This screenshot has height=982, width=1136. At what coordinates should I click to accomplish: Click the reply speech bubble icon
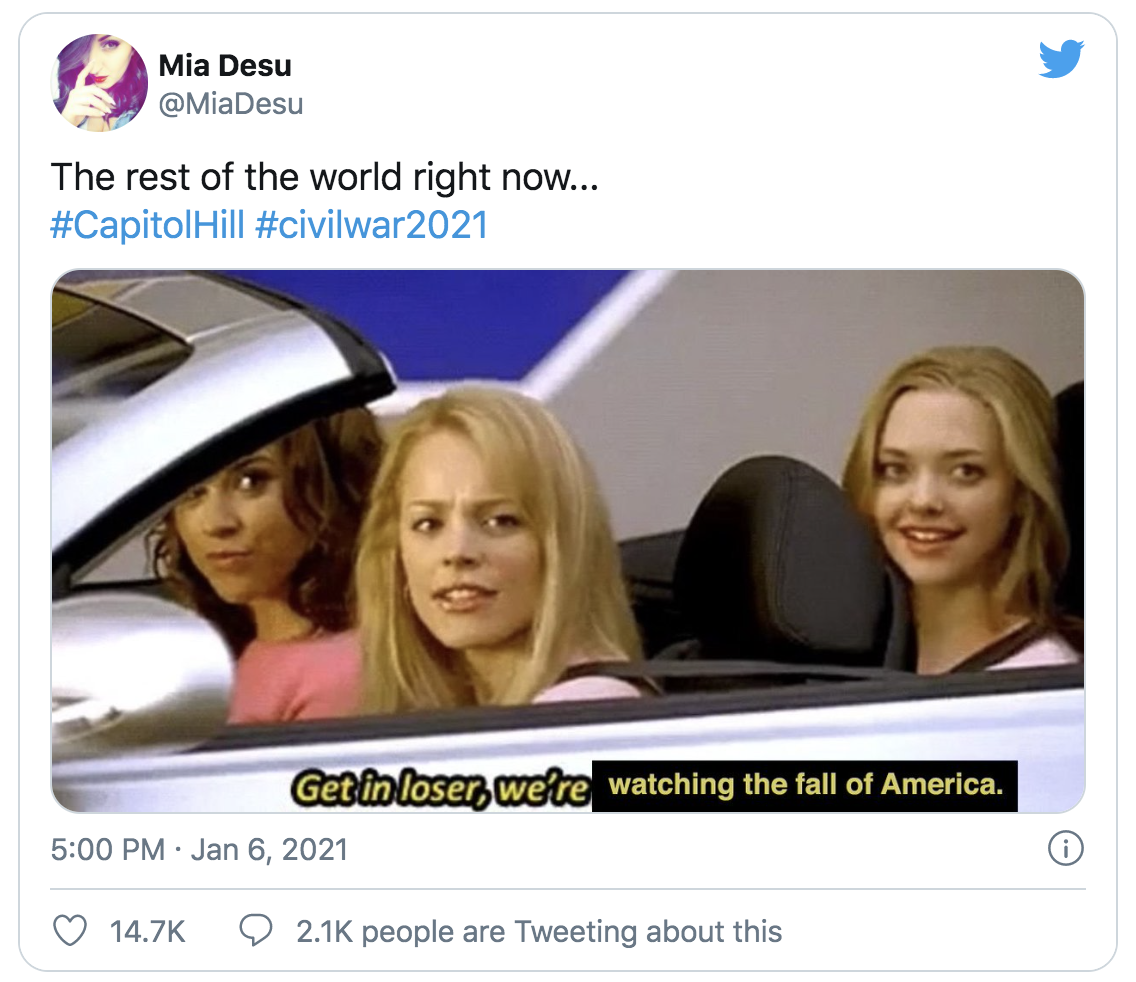[x=256, y=931]
